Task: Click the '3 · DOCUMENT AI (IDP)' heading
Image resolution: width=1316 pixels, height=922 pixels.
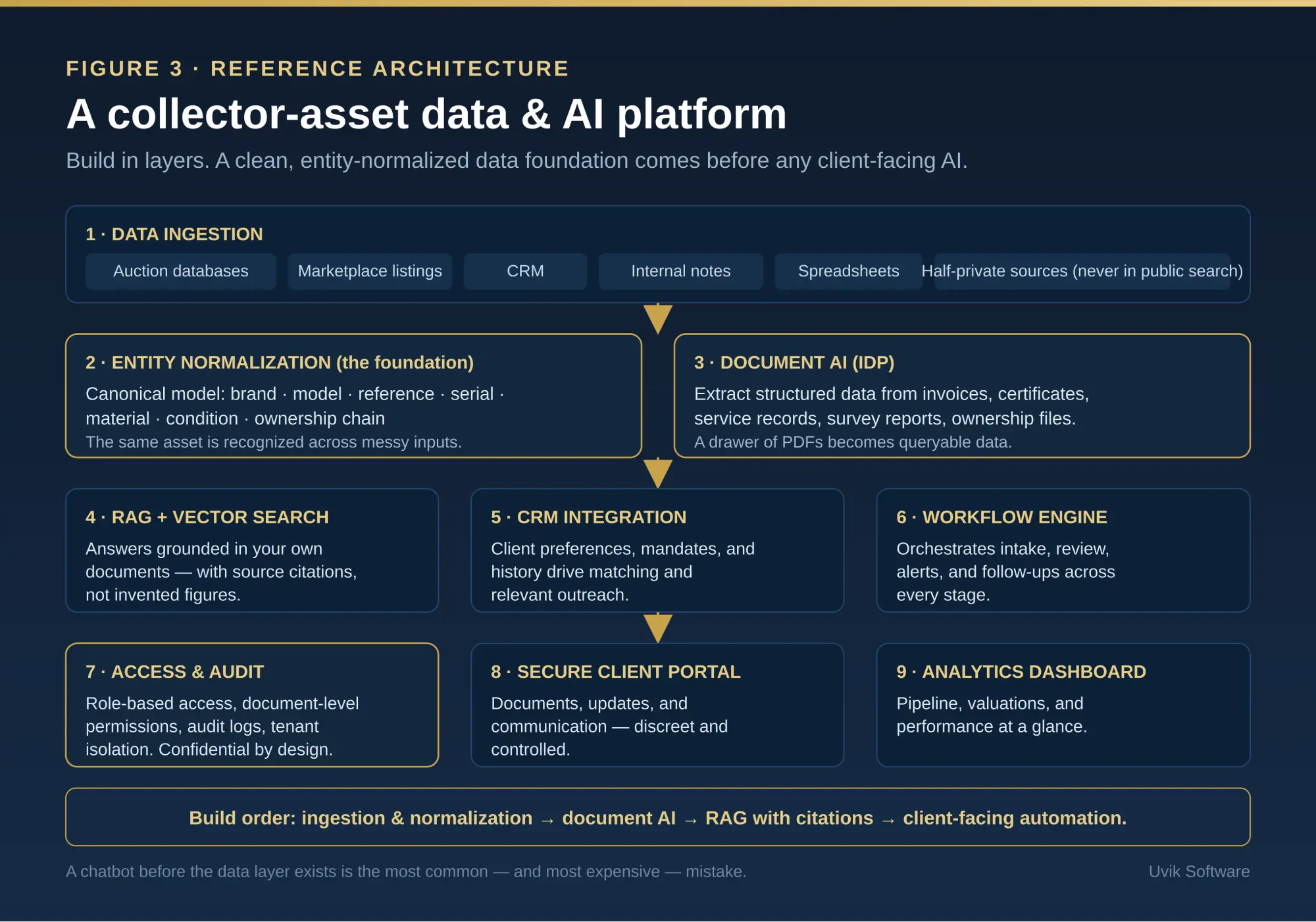Action: click(x=794, y=363)
